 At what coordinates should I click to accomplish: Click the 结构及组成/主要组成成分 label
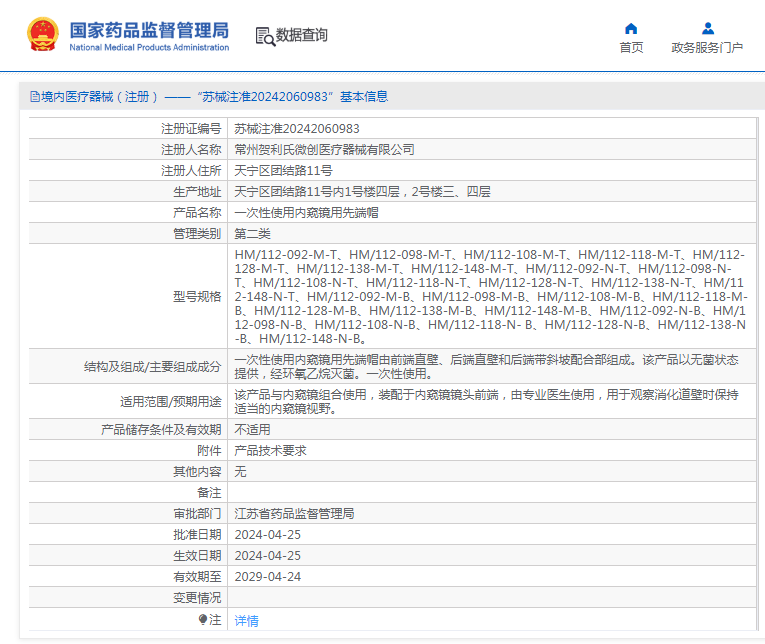152,367
